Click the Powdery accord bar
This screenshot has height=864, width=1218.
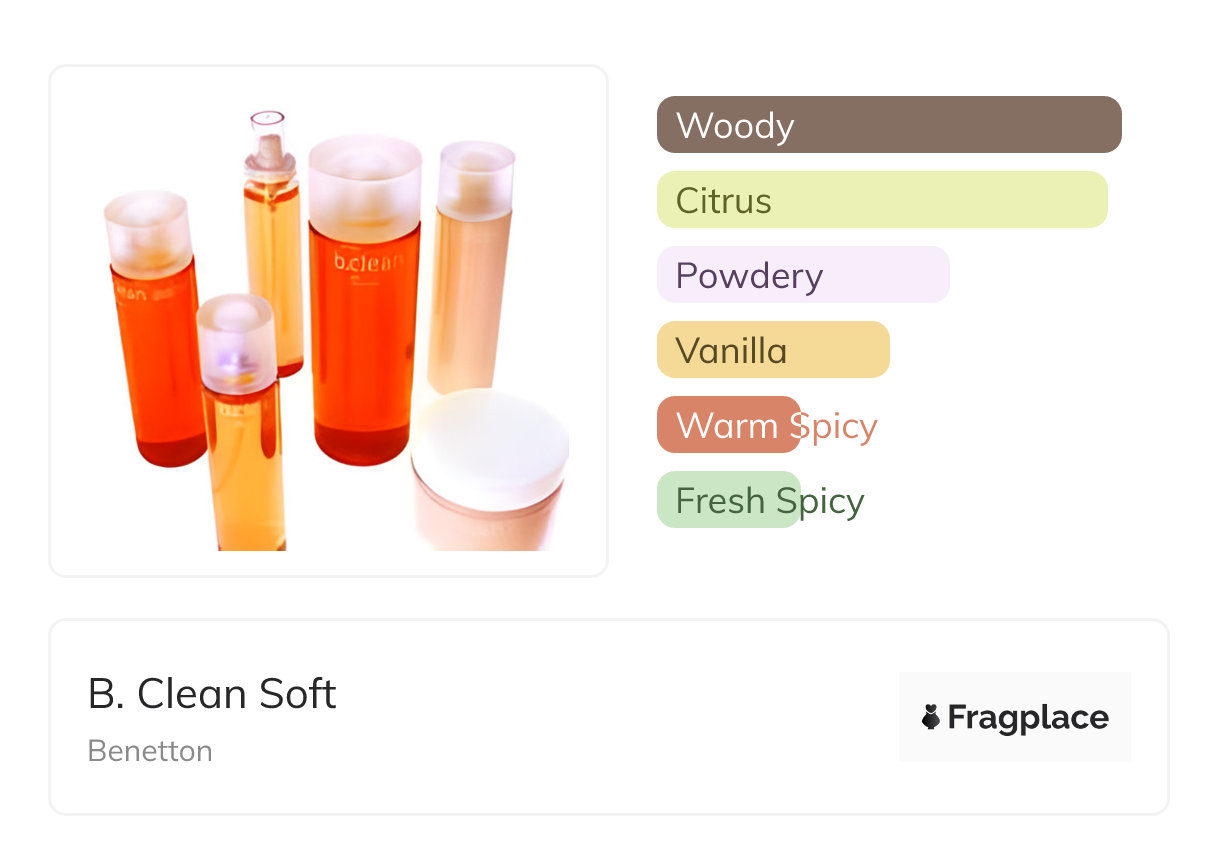803,275
